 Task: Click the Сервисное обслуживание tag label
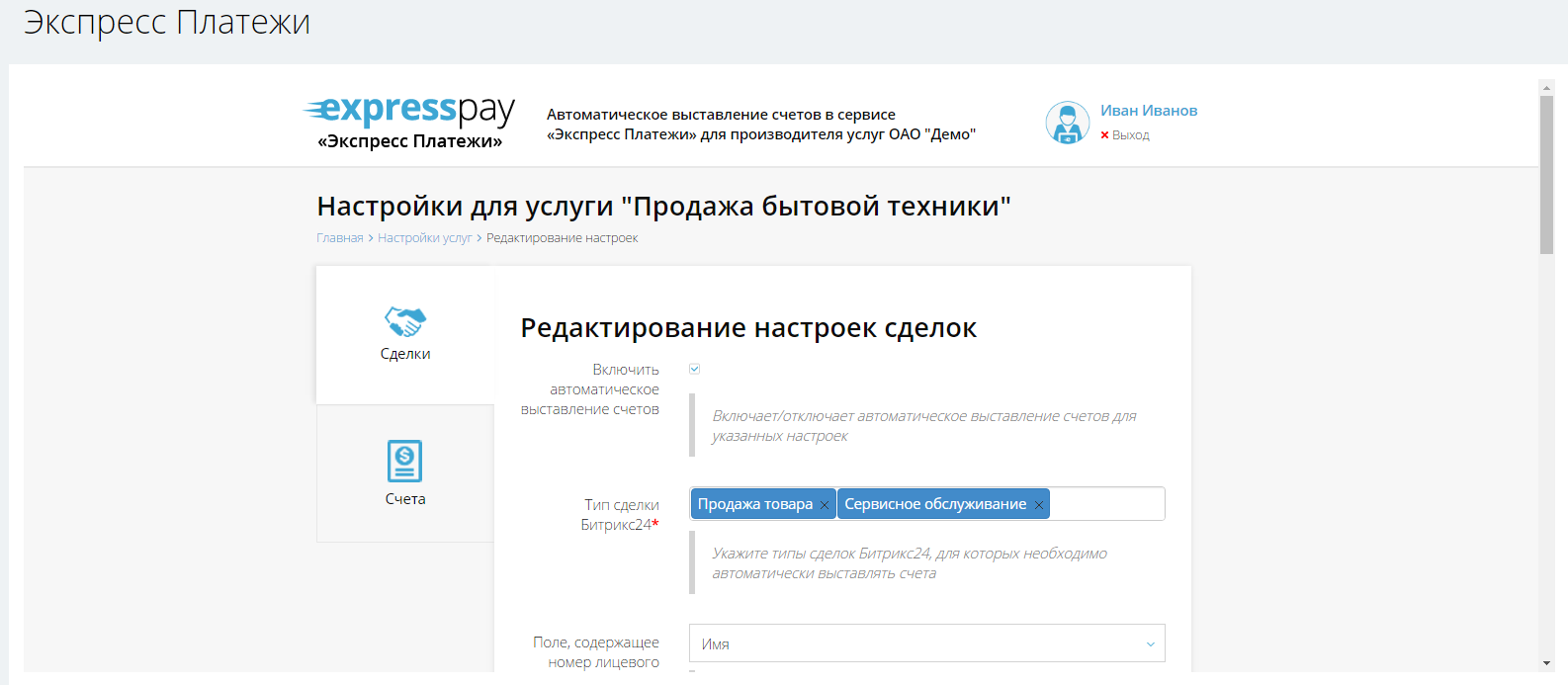(935, 504)
